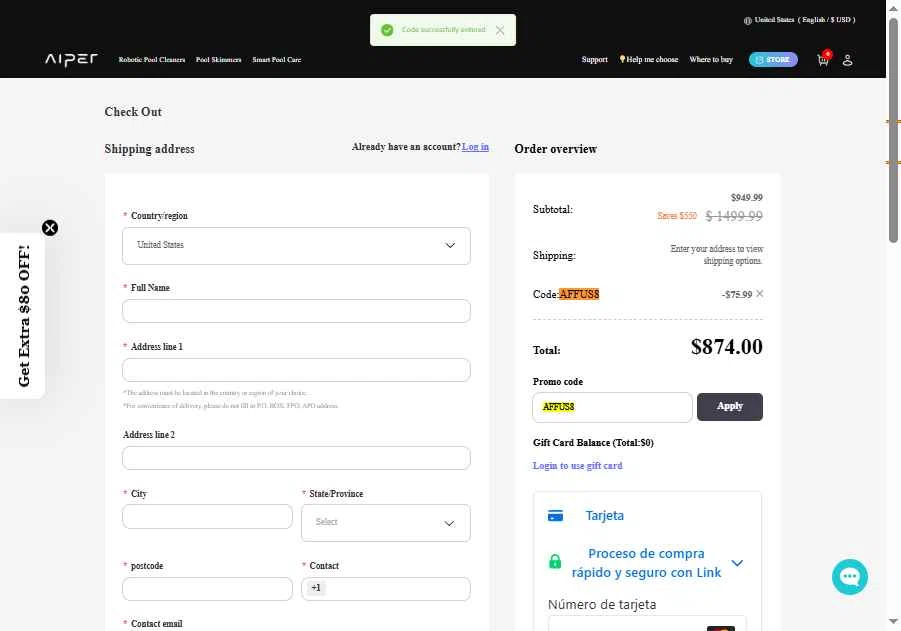Click the 'Order overview' heading
The width and height of the screenshot is (901, 631).
click(x=556, y=149)
